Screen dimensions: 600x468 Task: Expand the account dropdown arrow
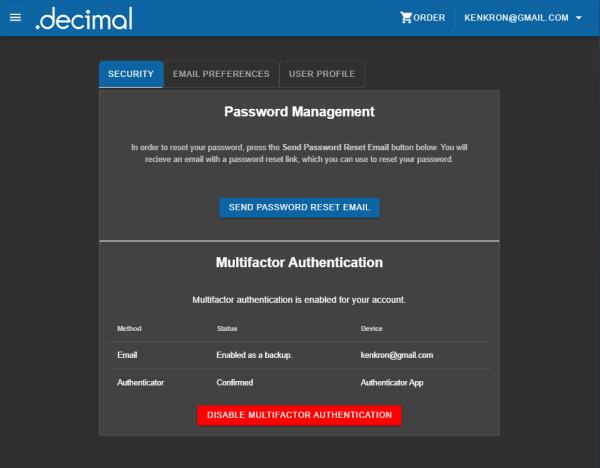coord(579,18)
